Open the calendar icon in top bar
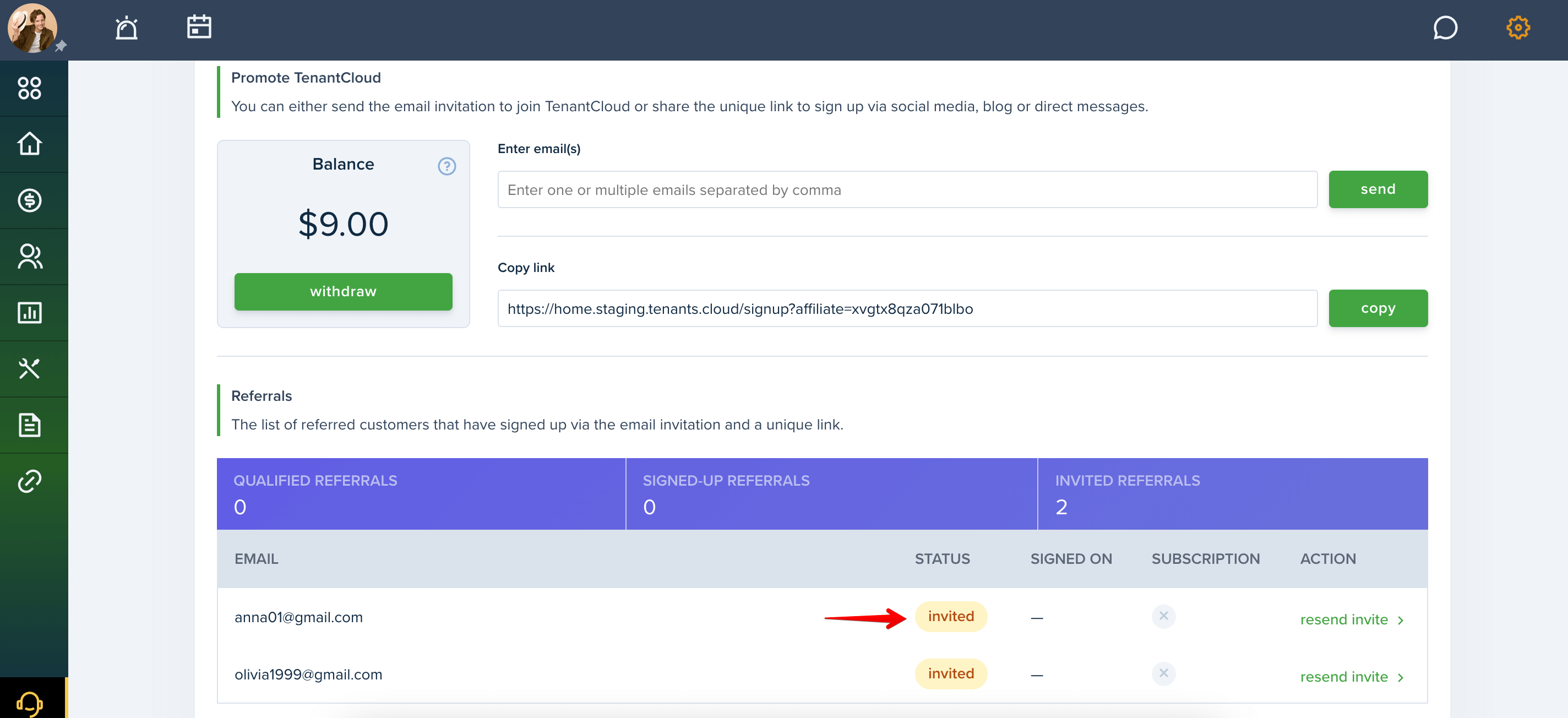The image size is (1568, 718). point(199,27)
